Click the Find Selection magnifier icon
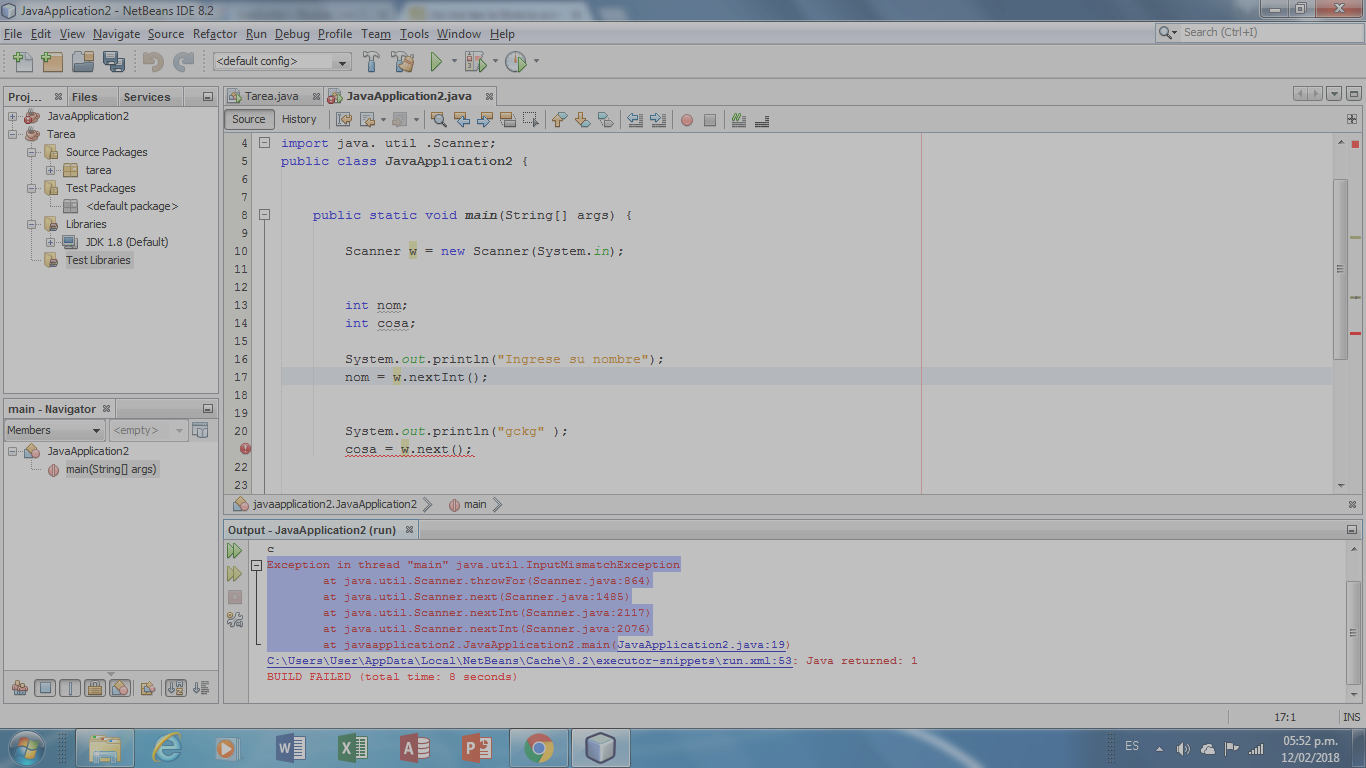This screenshot has height=768, width=1366. pos(438,120)
